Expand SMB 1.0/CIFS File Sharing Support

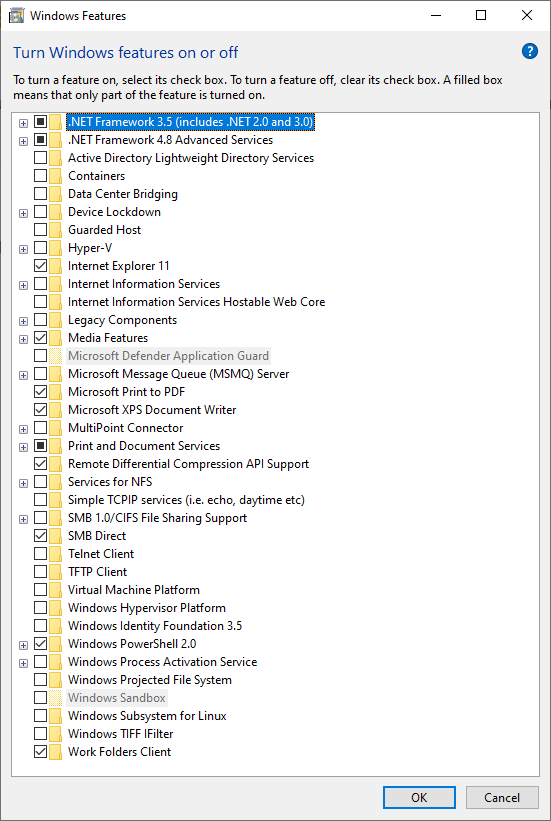pos(23,519)
